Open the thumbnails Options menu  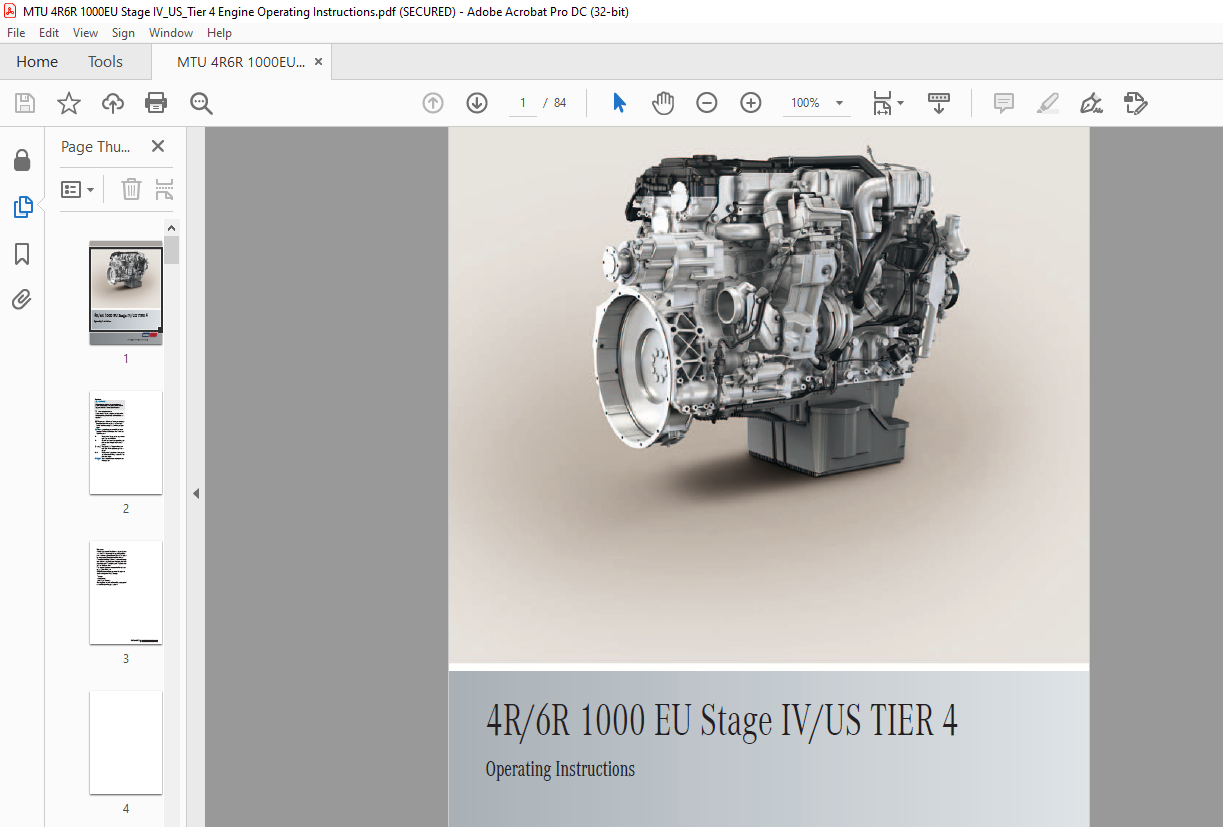point(78,189)
